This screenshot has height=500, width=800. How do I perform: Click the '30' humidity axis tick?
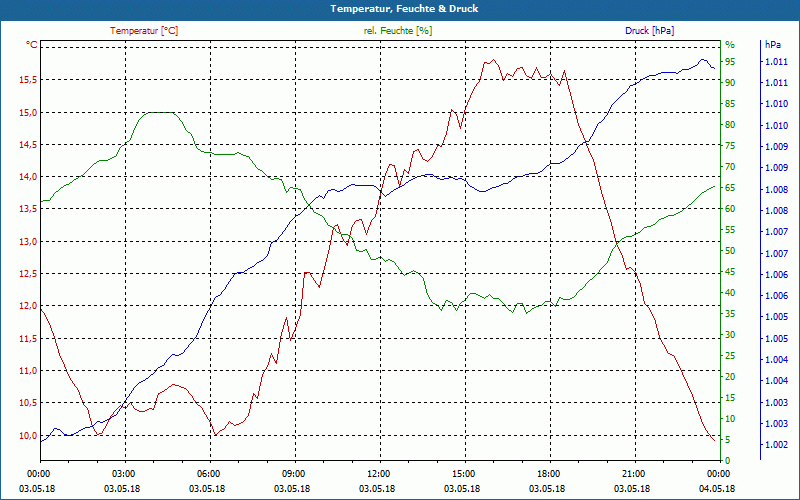point(730,335)
